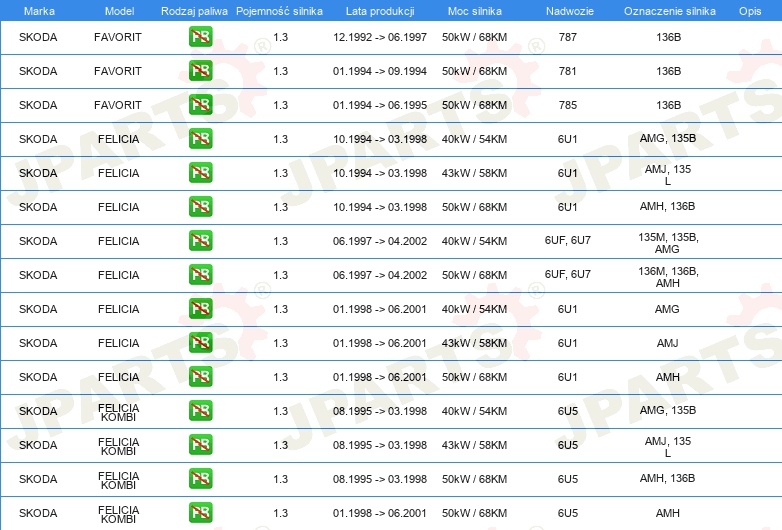Click AMJ, 135 L in the 6U5 row
The image size is (782, 530).
668,447
